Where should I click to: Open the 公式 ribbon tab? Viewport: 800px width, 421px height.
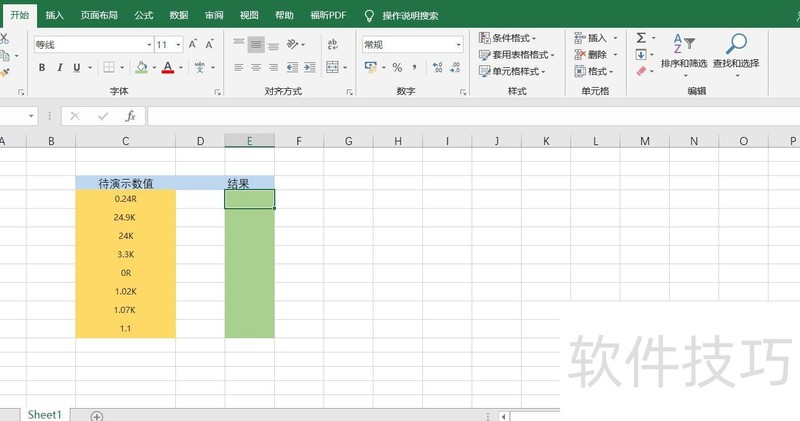pos(144,15)
